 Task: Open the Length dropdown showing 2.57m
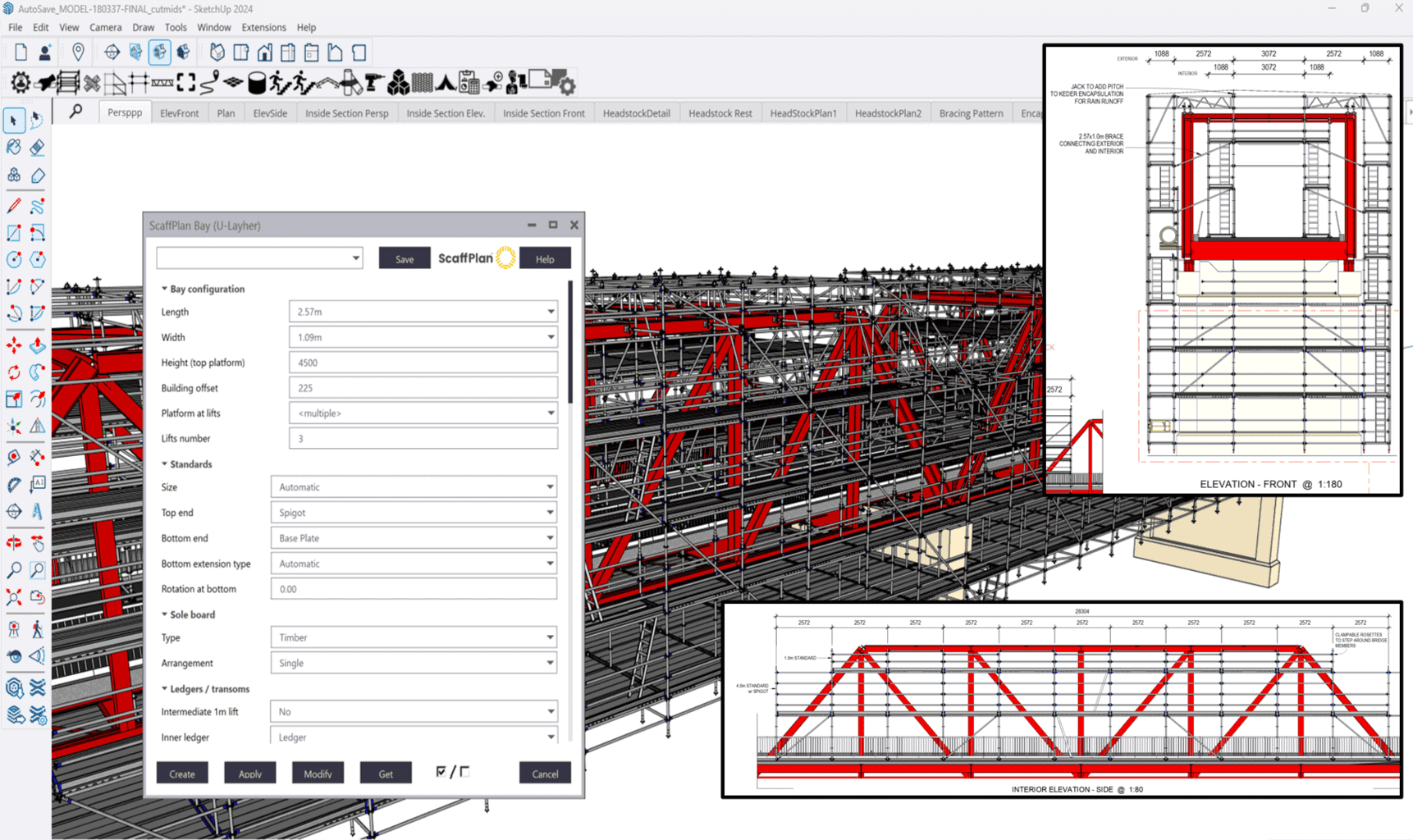423,312
